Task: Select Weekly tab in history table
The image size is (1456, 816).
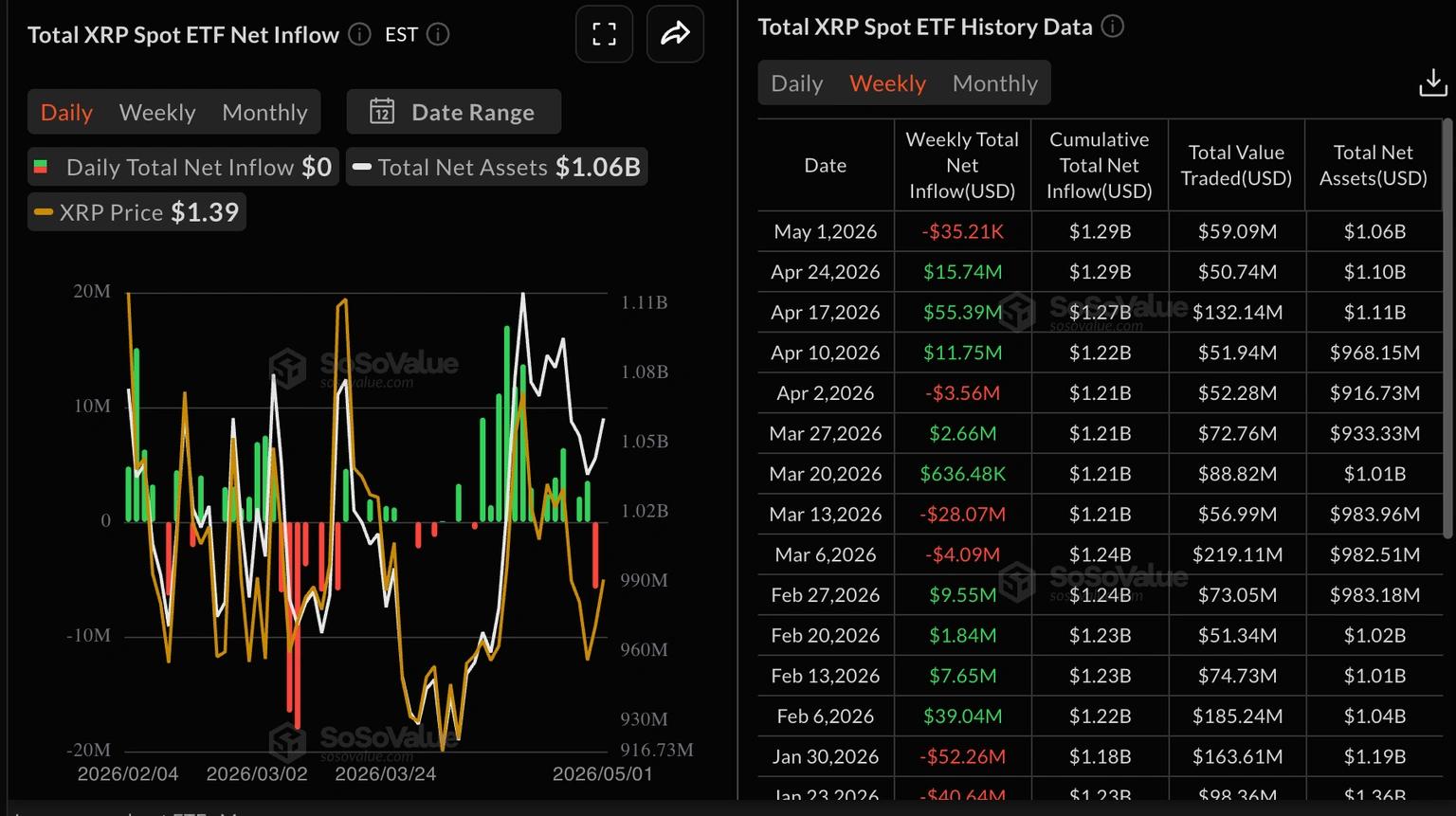Action: point(887,83)
